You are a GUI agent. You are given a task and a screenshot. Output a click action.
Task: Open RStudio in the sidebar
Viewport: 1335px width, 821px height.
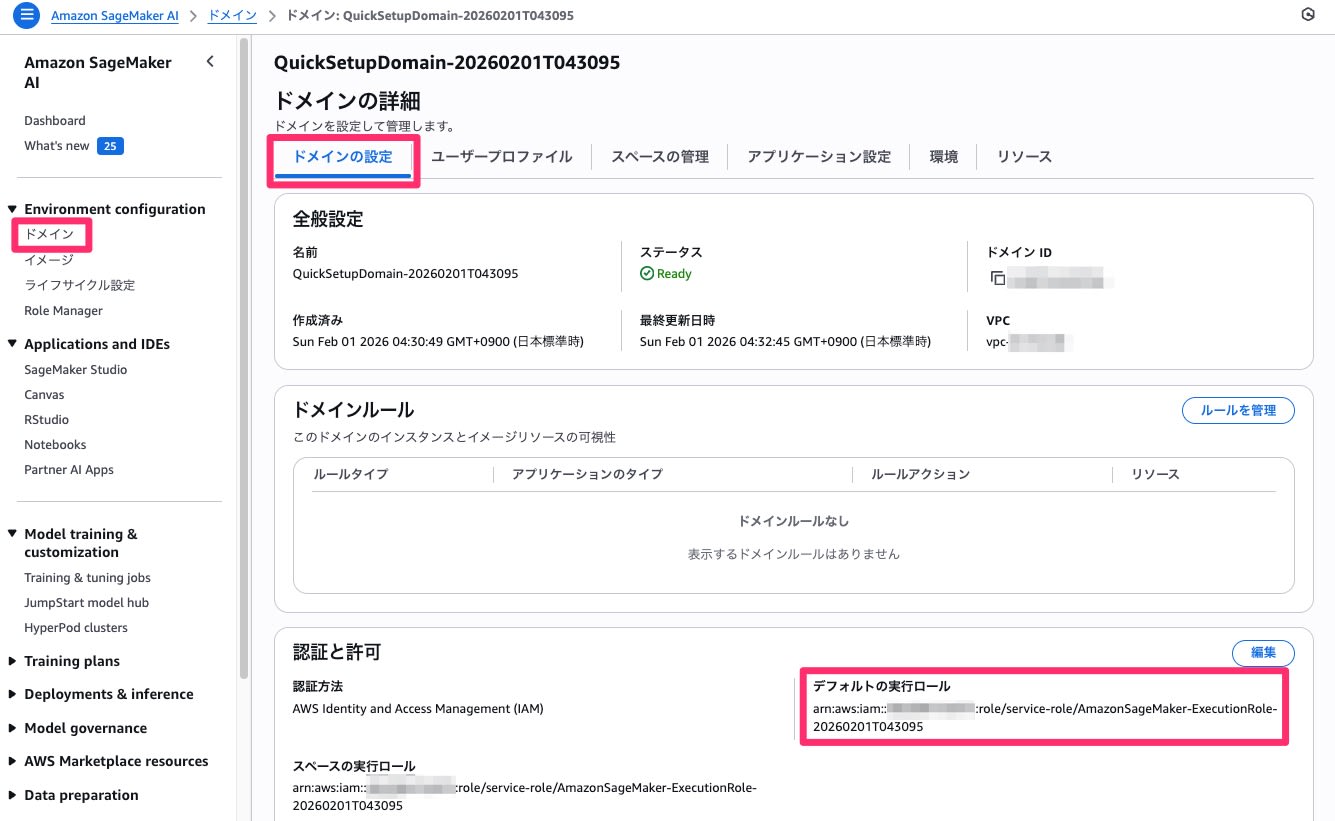click(x=47, y=420)
